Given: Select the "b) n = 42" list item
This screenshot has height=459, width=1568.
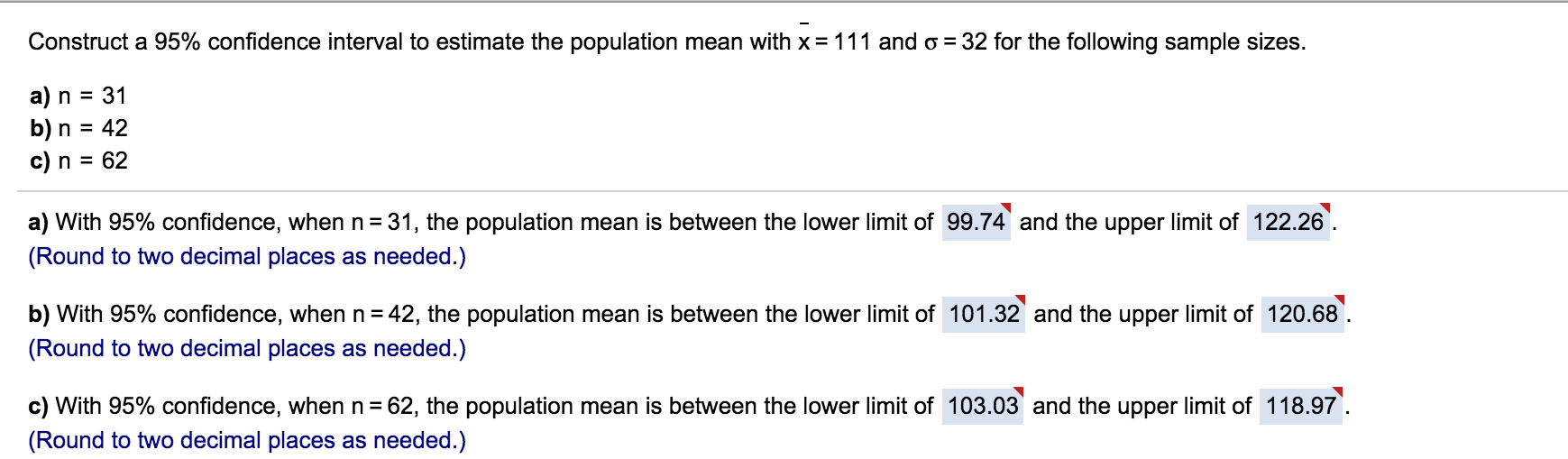Looking at the screenshot, I should coord(78,128).
